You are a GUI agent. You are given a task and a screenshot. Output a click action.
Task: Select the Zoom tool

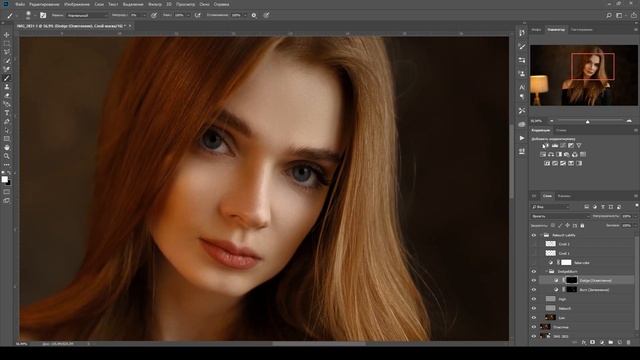click(x=7, y=156)
